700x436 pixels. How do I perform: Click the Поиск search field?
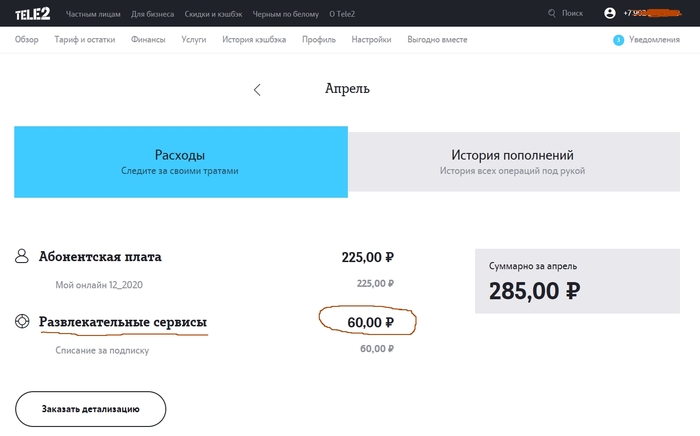tap(572, 14)
